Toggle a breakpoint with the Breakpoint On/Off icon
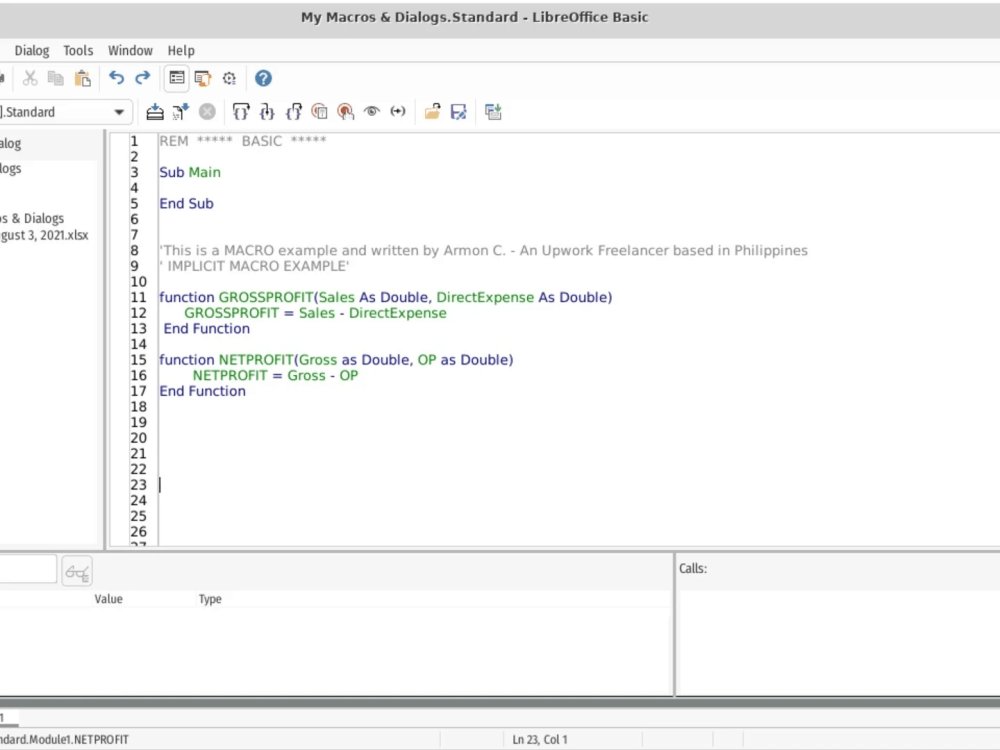The height and width of the screenshot is (750, 1000). pos(320,112)
